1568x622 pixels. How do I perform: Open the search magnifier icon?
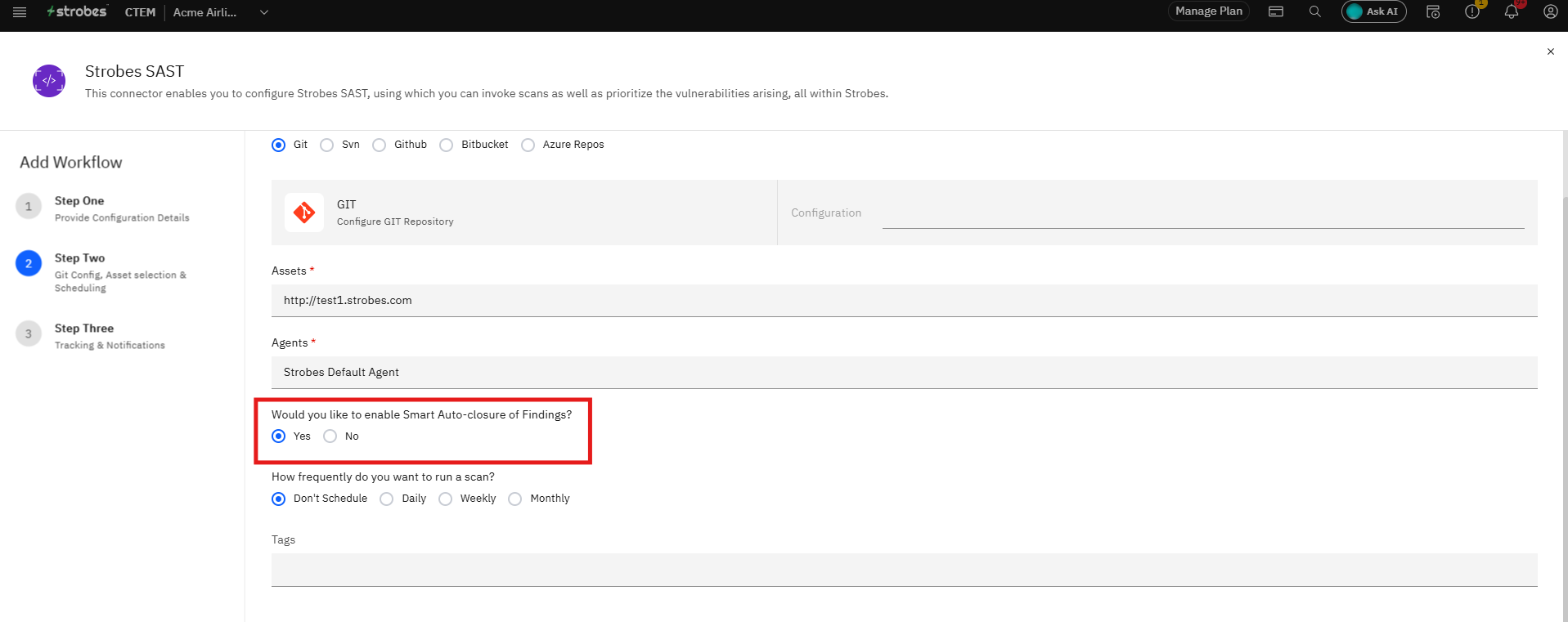[x=1314, y=11]
